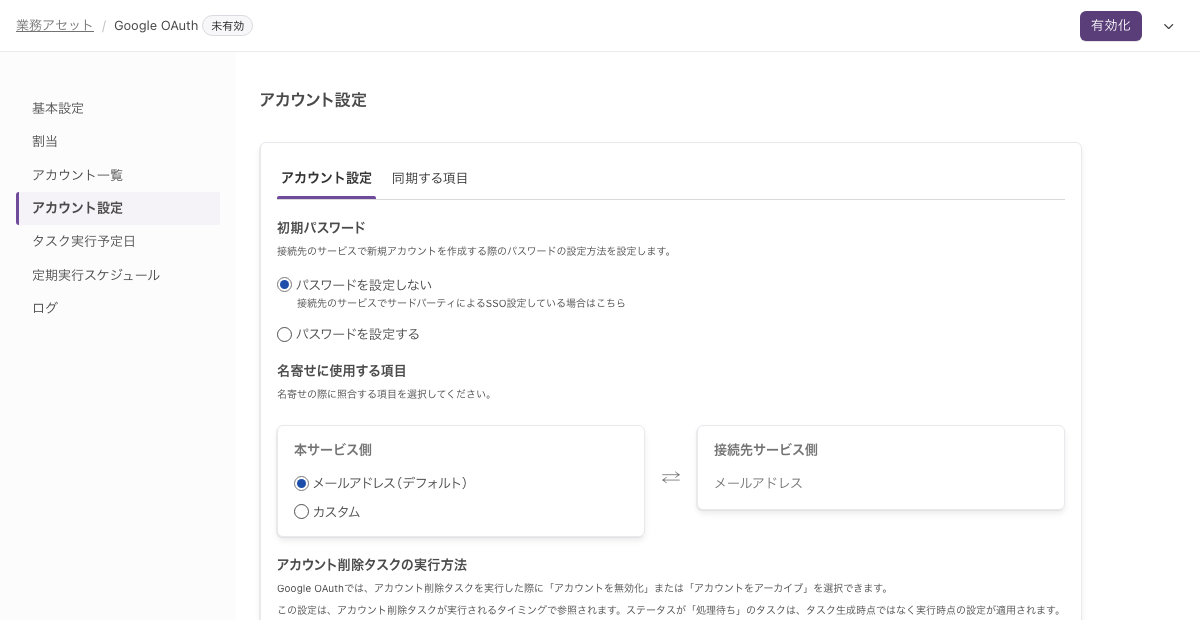
Task: Click the swap arrows icon between service panels
Action: (671, 477)
